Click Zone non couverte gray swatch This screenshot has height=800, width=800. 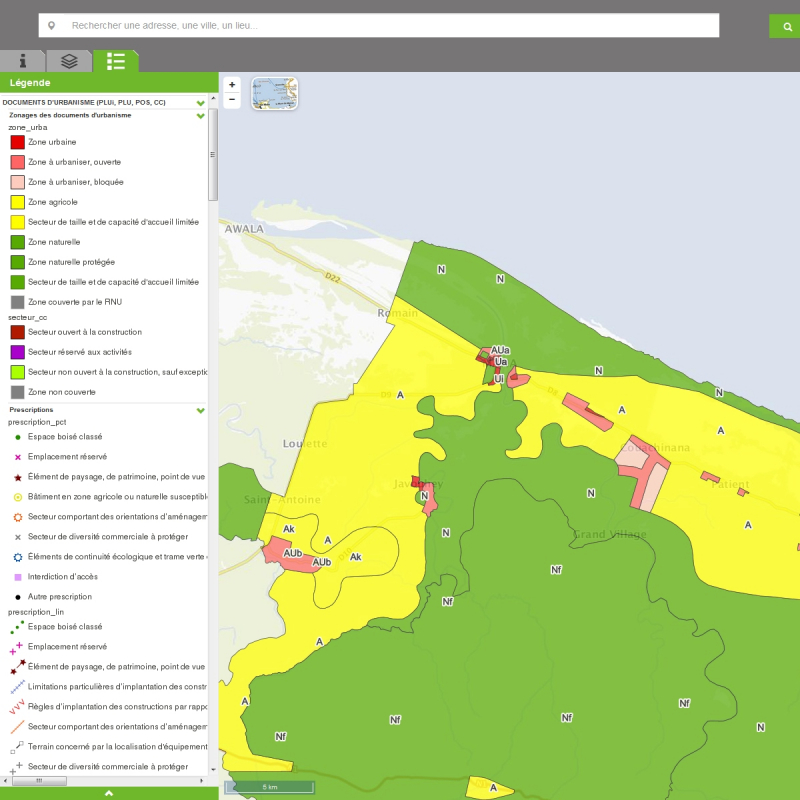[x=18, y=392]
